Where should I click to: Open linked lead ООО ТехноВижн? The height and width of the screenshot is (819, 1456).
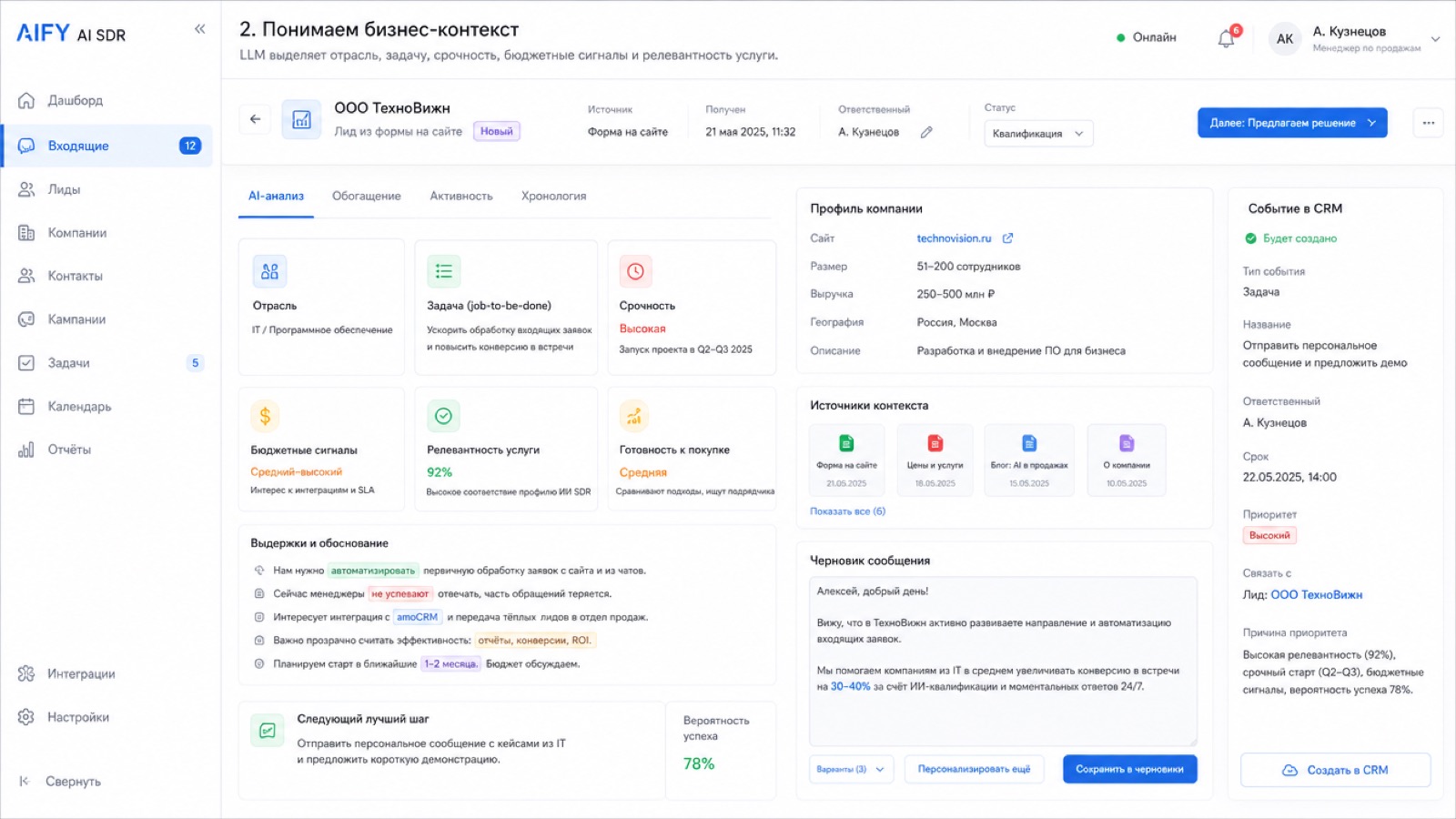[1316, 595]
